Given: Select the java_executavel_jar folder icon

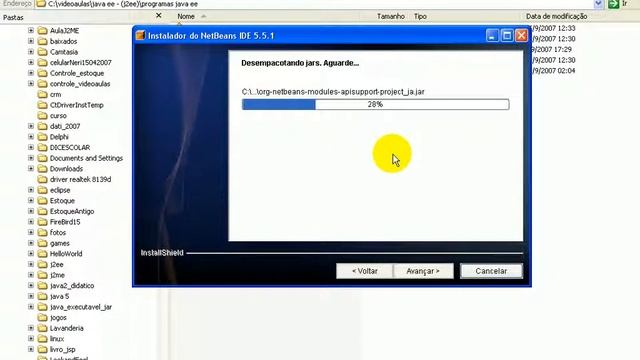Looking at the screenshot, I should click(x=42, y=307).
